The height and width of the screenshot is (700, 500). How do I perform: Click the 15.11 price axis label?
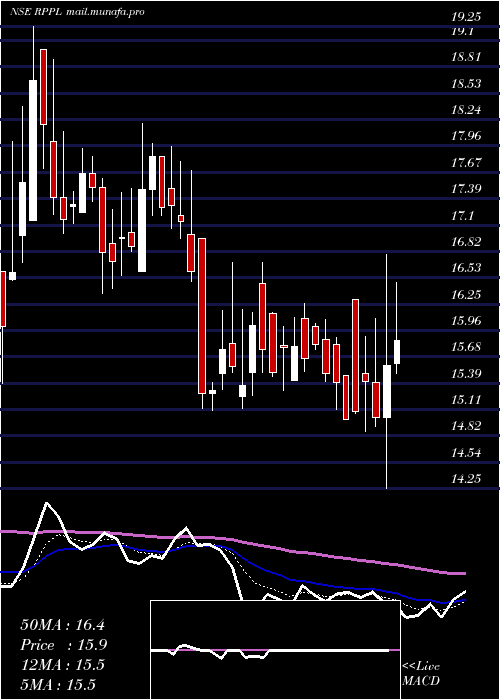pyautogui.click(x=466, y=399)
